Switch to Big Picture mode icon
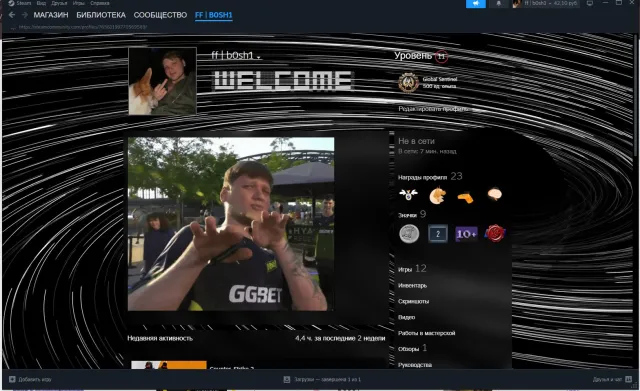Viewport: 640px width, 391px height. (x=590, y=3)
